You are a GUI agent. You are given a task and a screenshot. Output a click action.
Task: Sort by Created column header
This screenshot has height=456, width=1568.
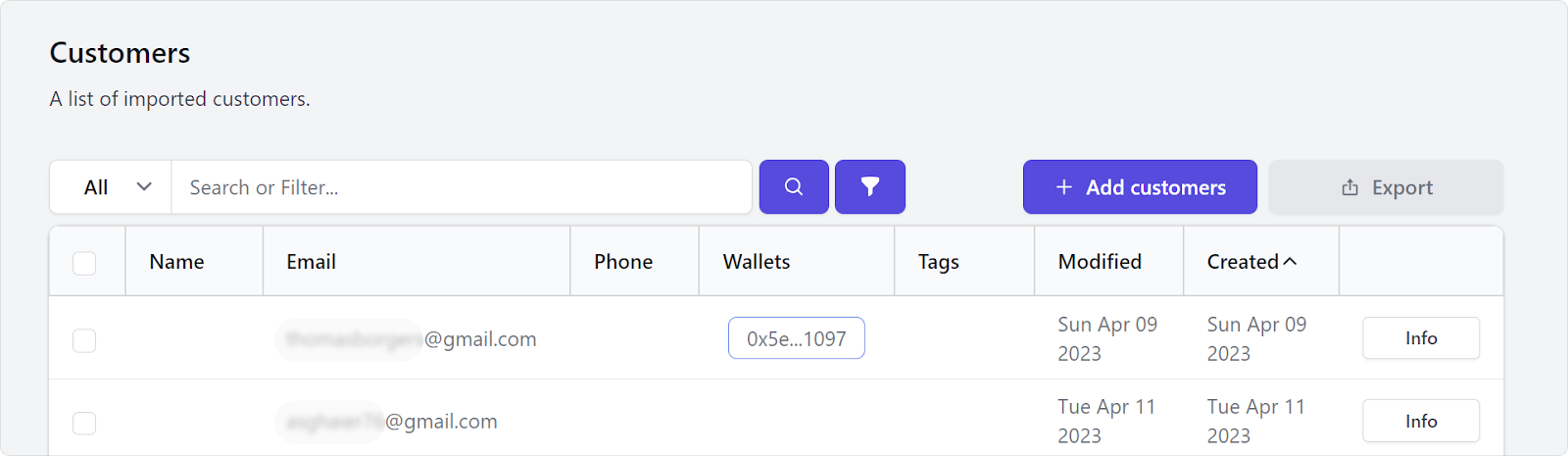[x=1243, y=262]
